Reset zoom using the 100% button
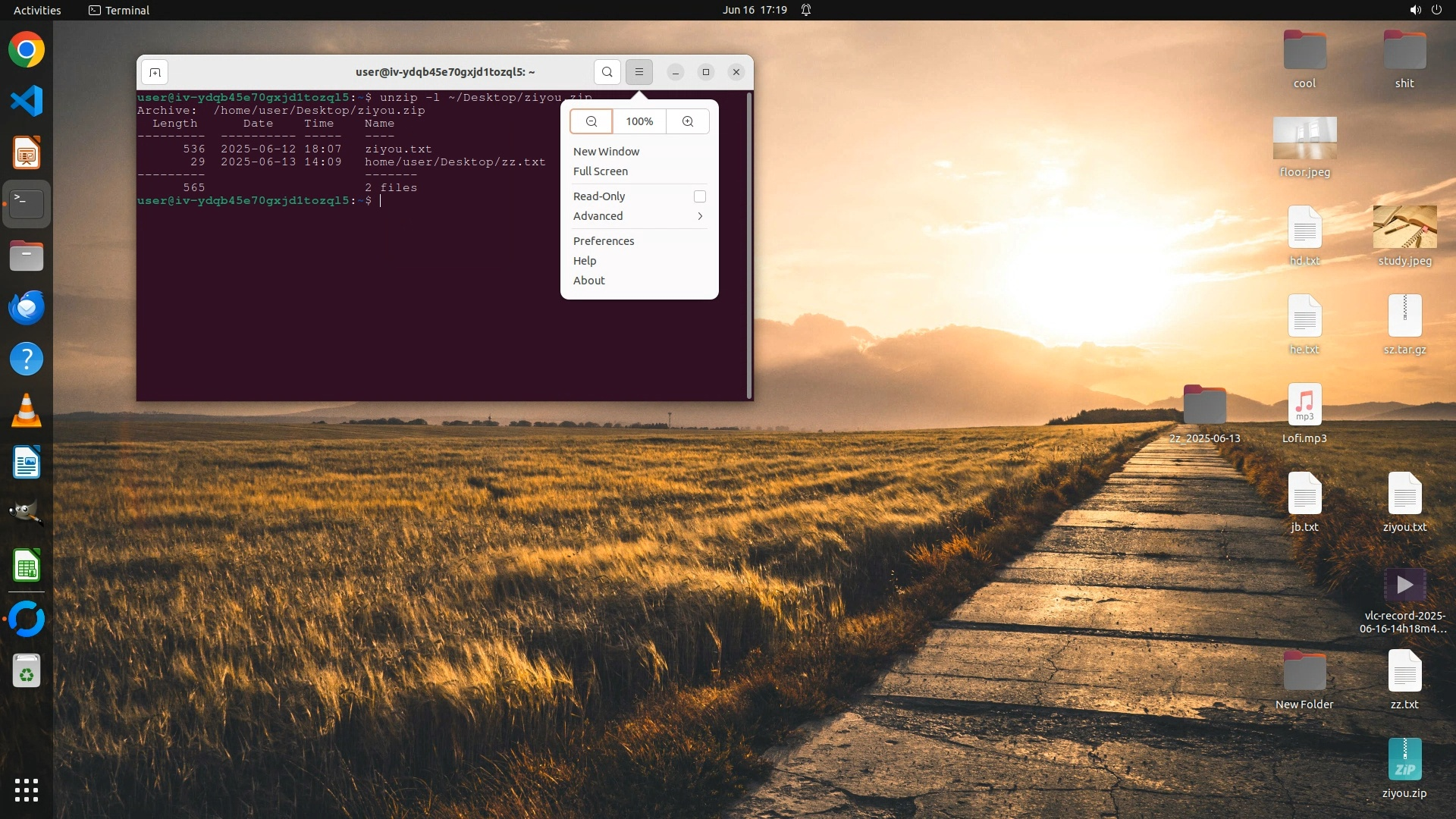 click(639, 121)
